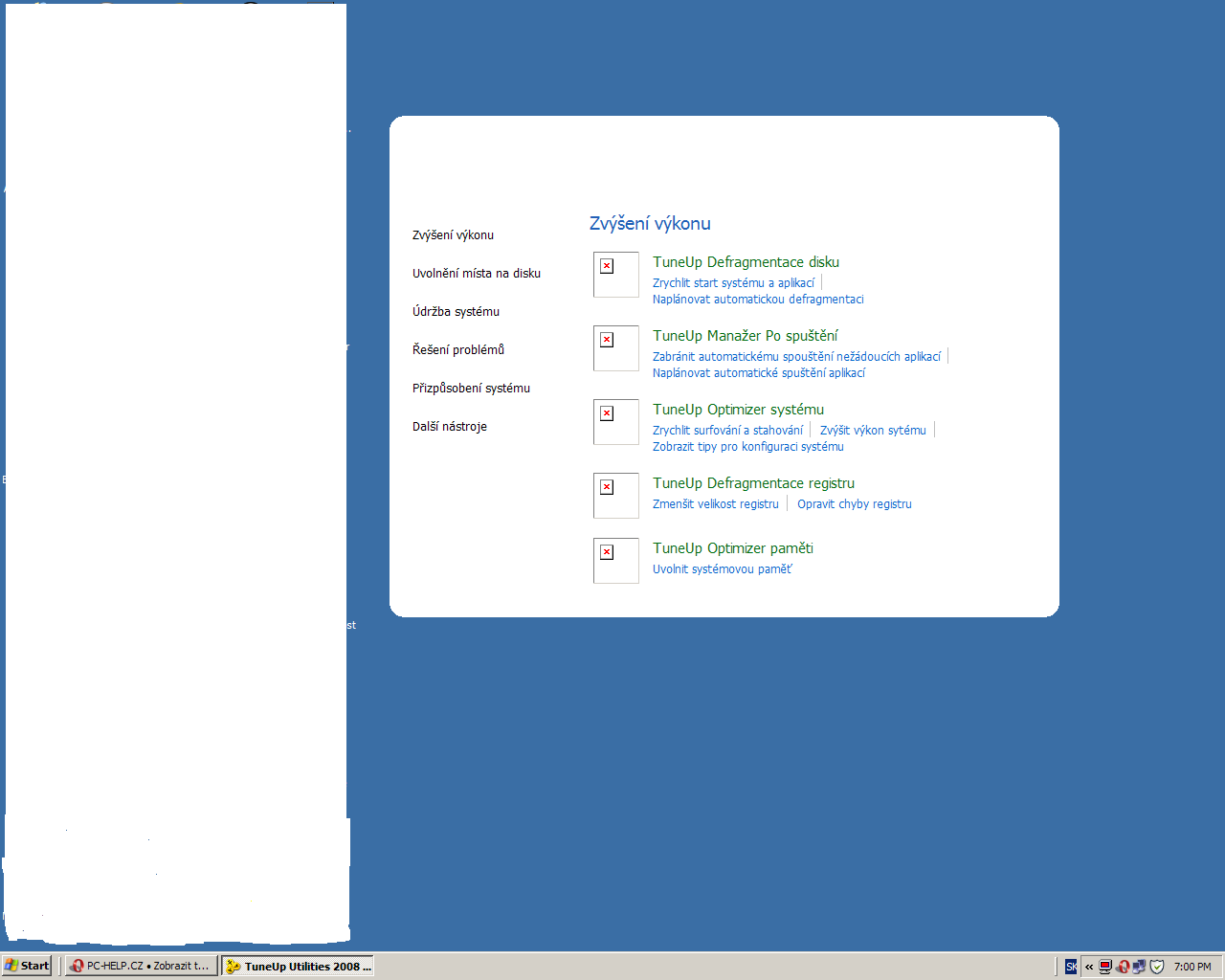Screen dimensions: 1225x980
Task: Open Přizpůsobení systému category
Action: point(471,388)
